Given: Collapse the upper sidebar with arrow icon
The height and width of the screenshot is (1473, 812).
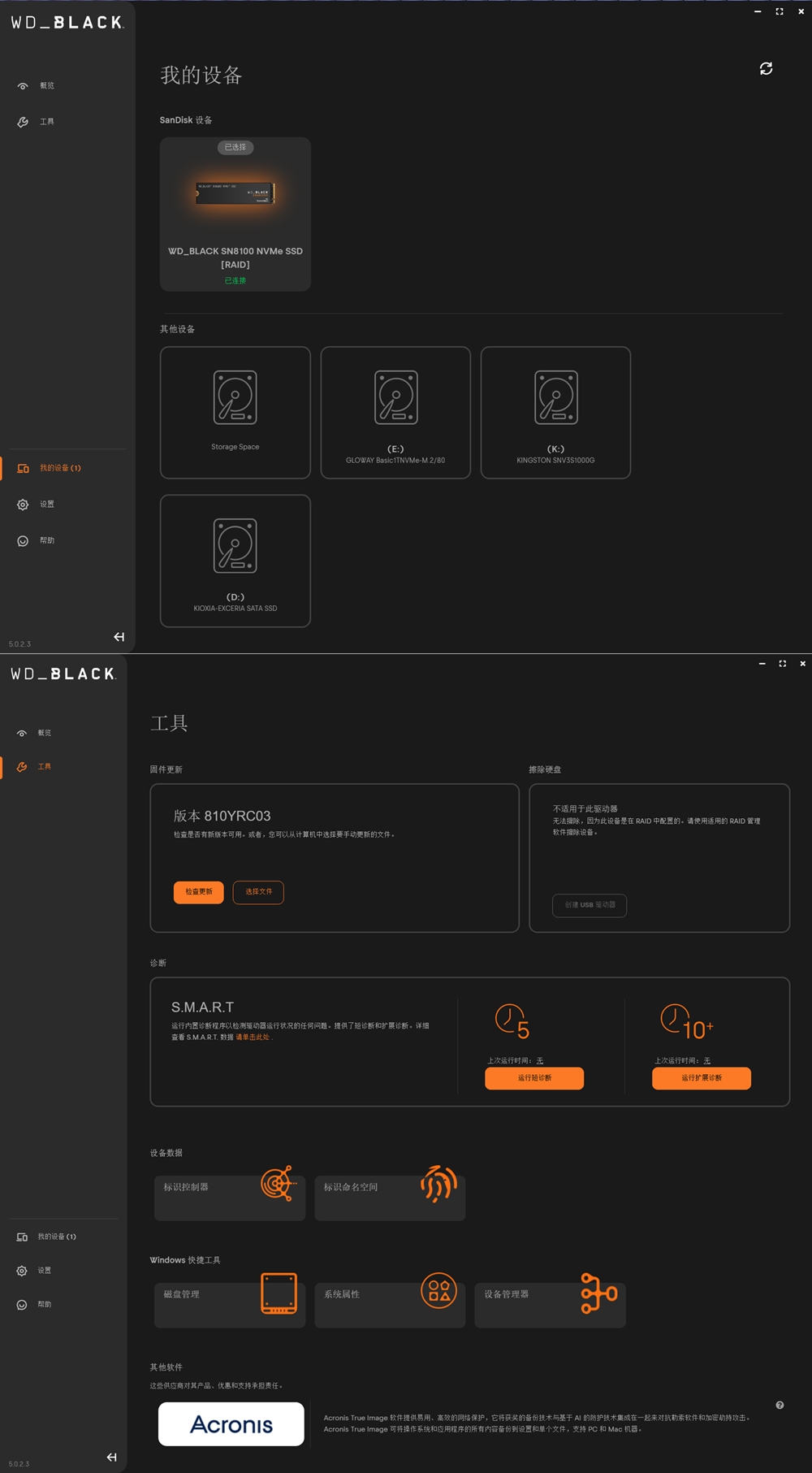Looking at the screenshot, I should point(119,637).
